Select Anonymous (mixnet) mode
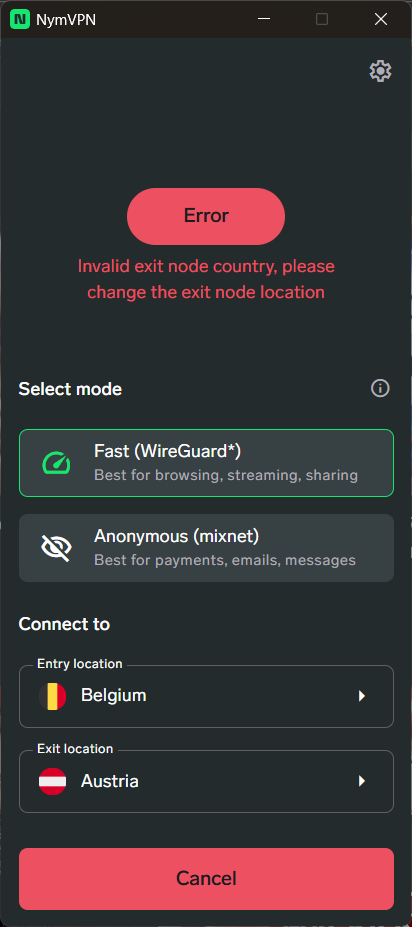Image resolution: width=412 pixels, height=927 pixels. click(x=206, y=547)
